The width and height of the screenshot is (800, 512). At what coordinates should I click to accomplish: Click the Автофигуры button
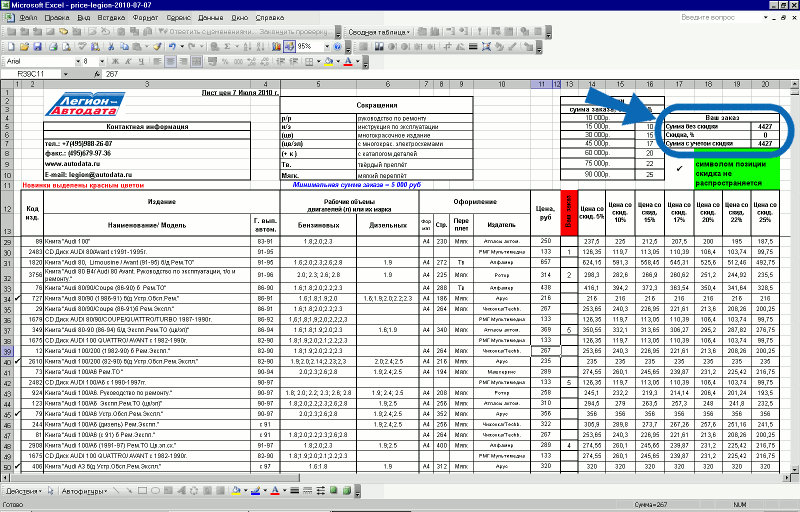click(84, 491)
